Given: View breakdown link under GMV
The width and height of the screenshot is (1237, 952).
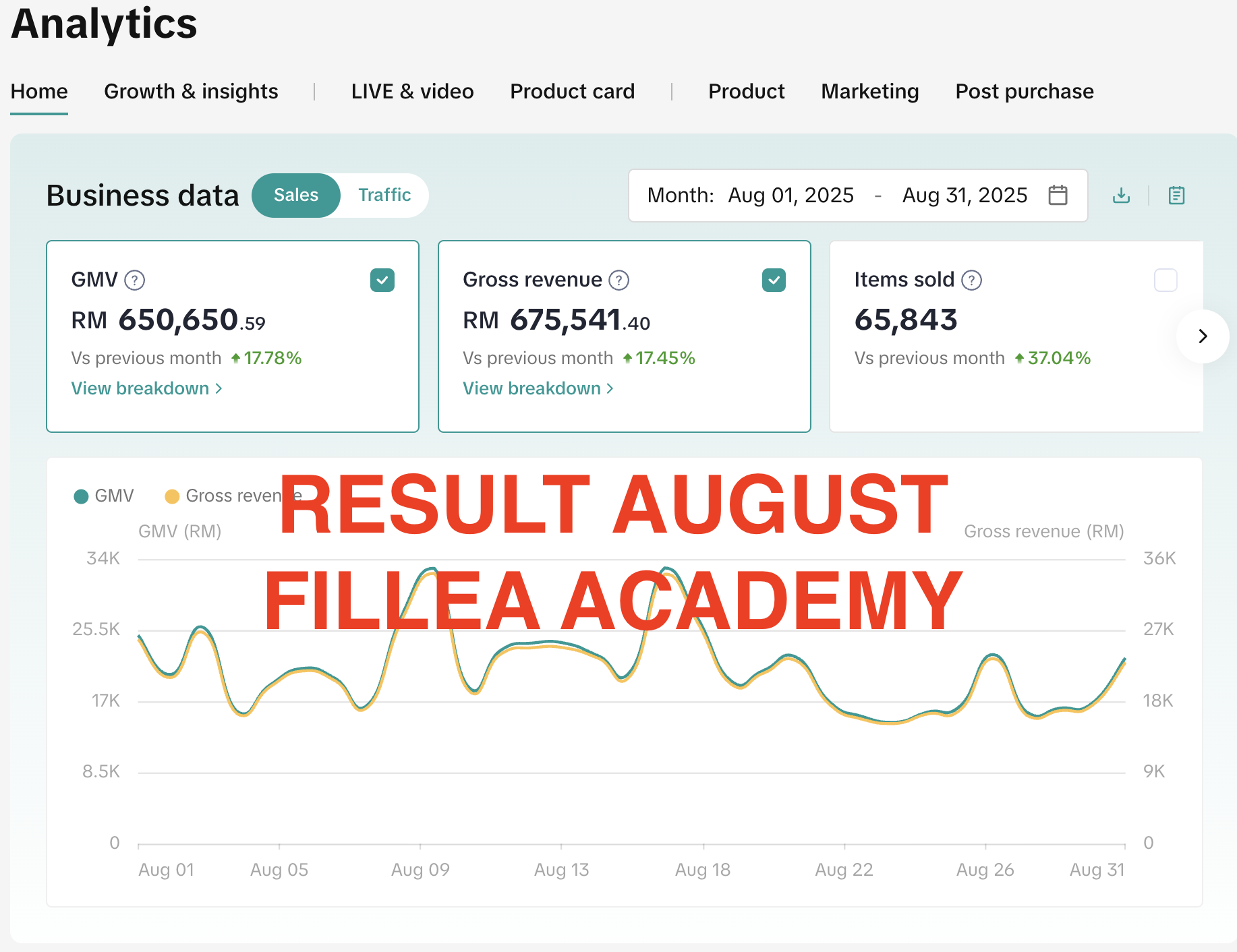Looking at the screenshot, I should [x=146, y=388].
